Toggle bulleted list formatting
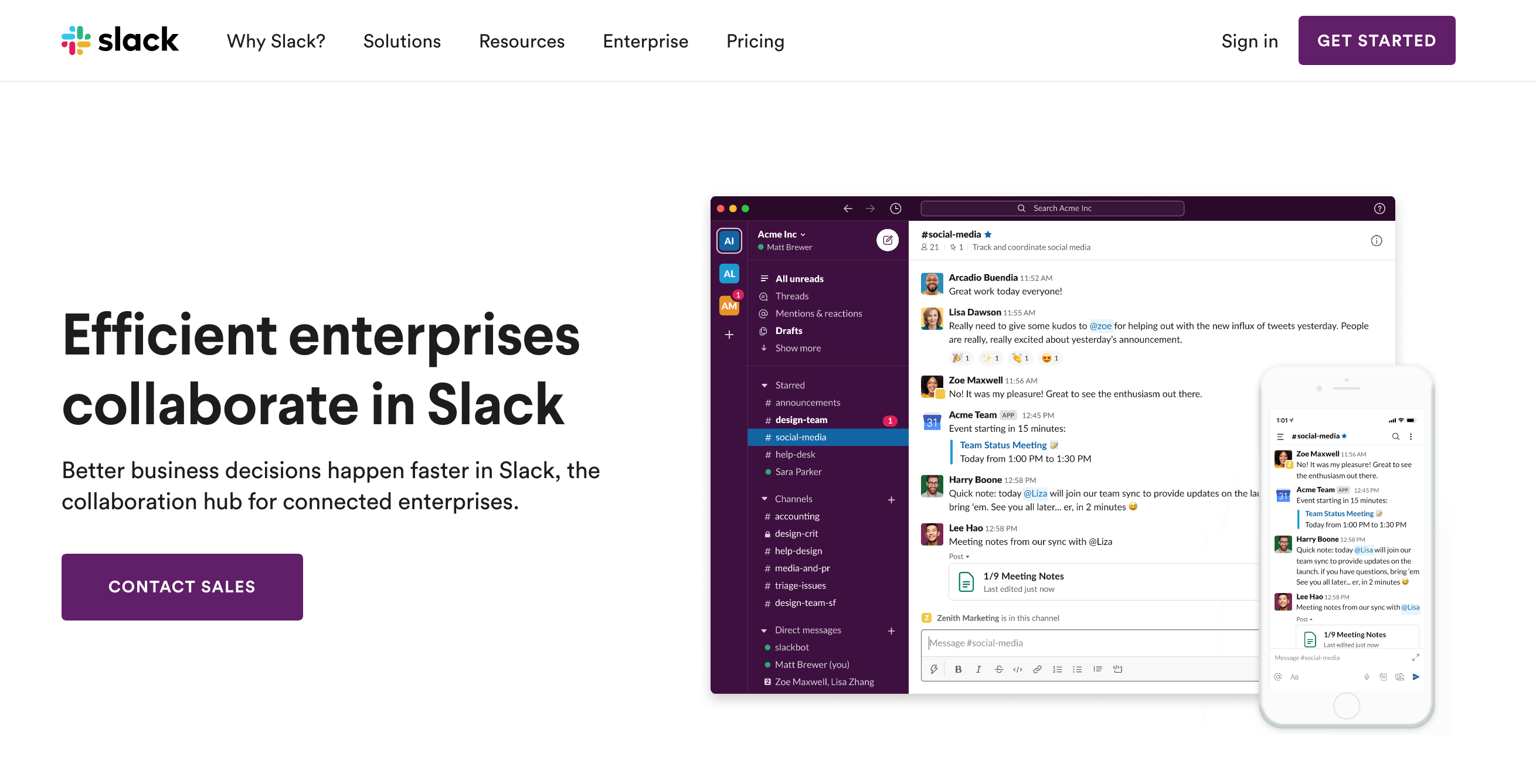1536x784 pixels. [x=1077, y=670]
